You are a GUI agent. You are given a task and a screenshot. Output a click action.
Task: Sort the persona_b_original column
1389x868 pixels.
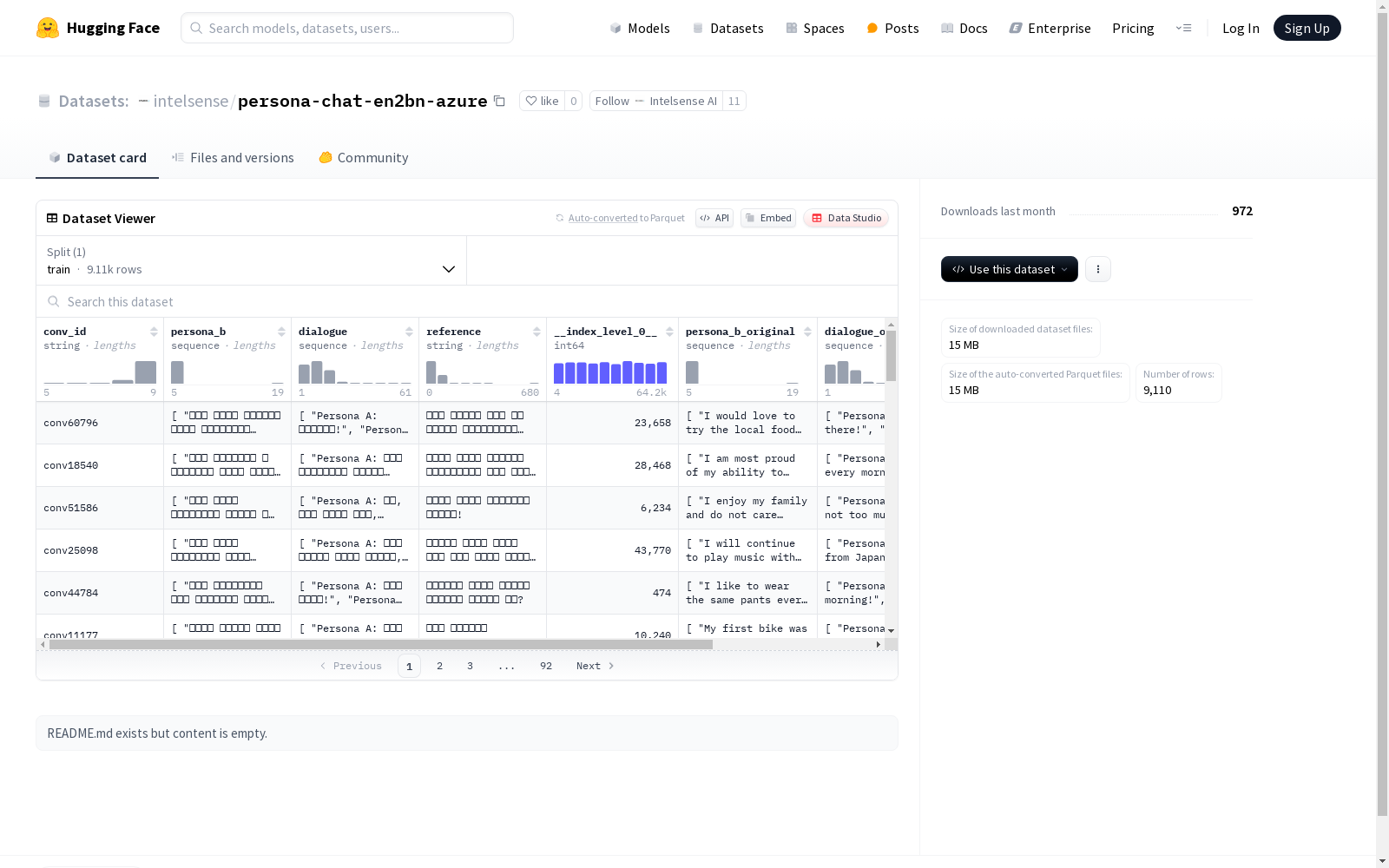[x=807, y=332]
